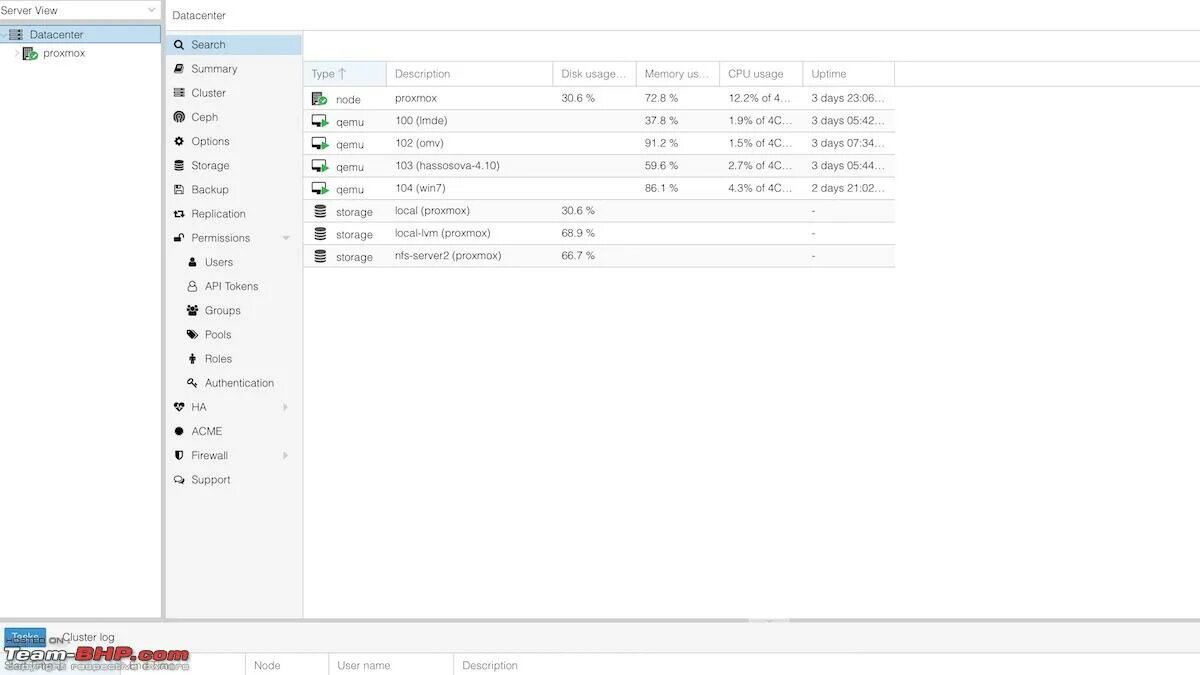Click qemu icon for 103 (hassosova-4.10)
Screen dimensions: 1200x675
click(320, 166)
